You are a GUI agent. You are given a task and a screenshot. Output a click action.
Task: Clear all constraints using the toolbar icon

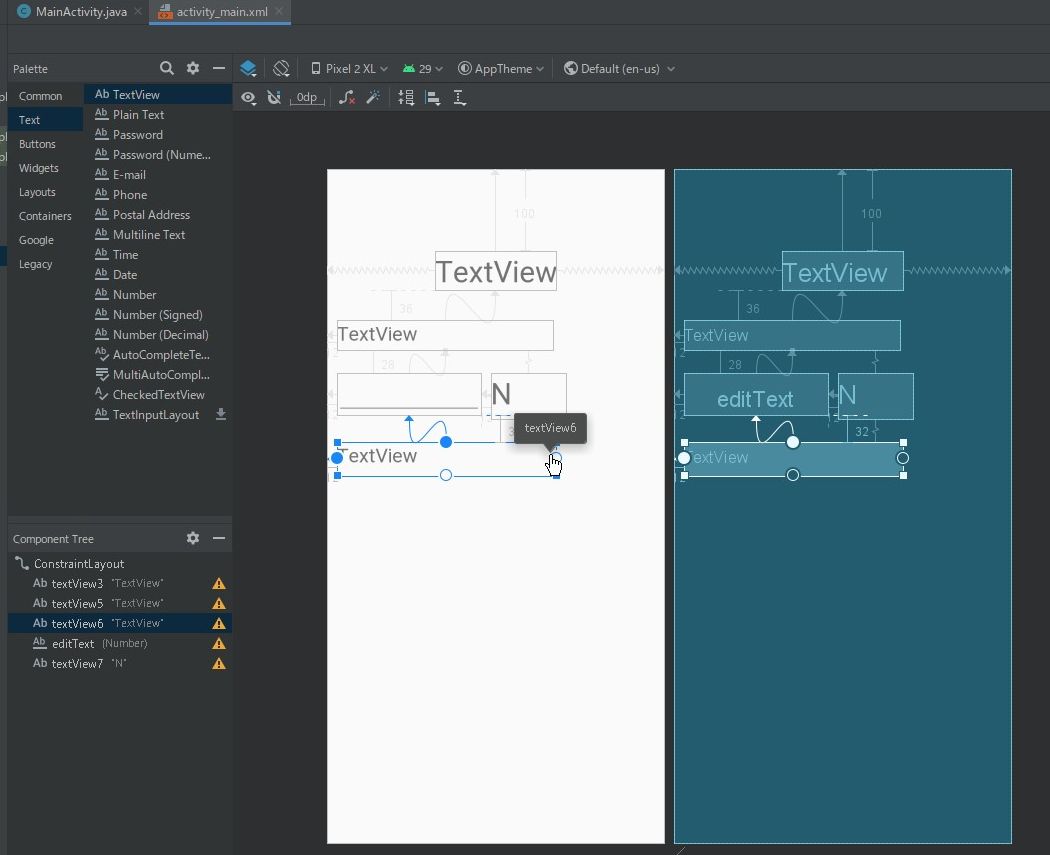347,97
